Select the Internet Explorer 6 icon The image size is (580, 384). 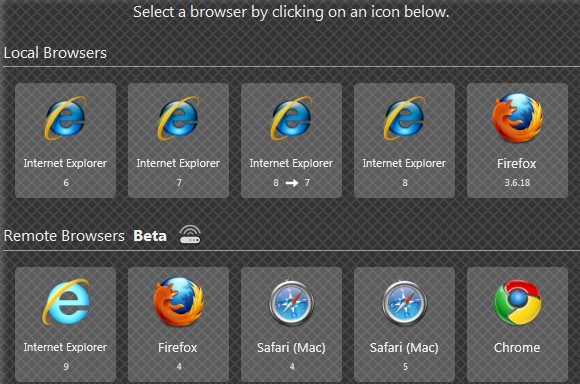point(65,118)
